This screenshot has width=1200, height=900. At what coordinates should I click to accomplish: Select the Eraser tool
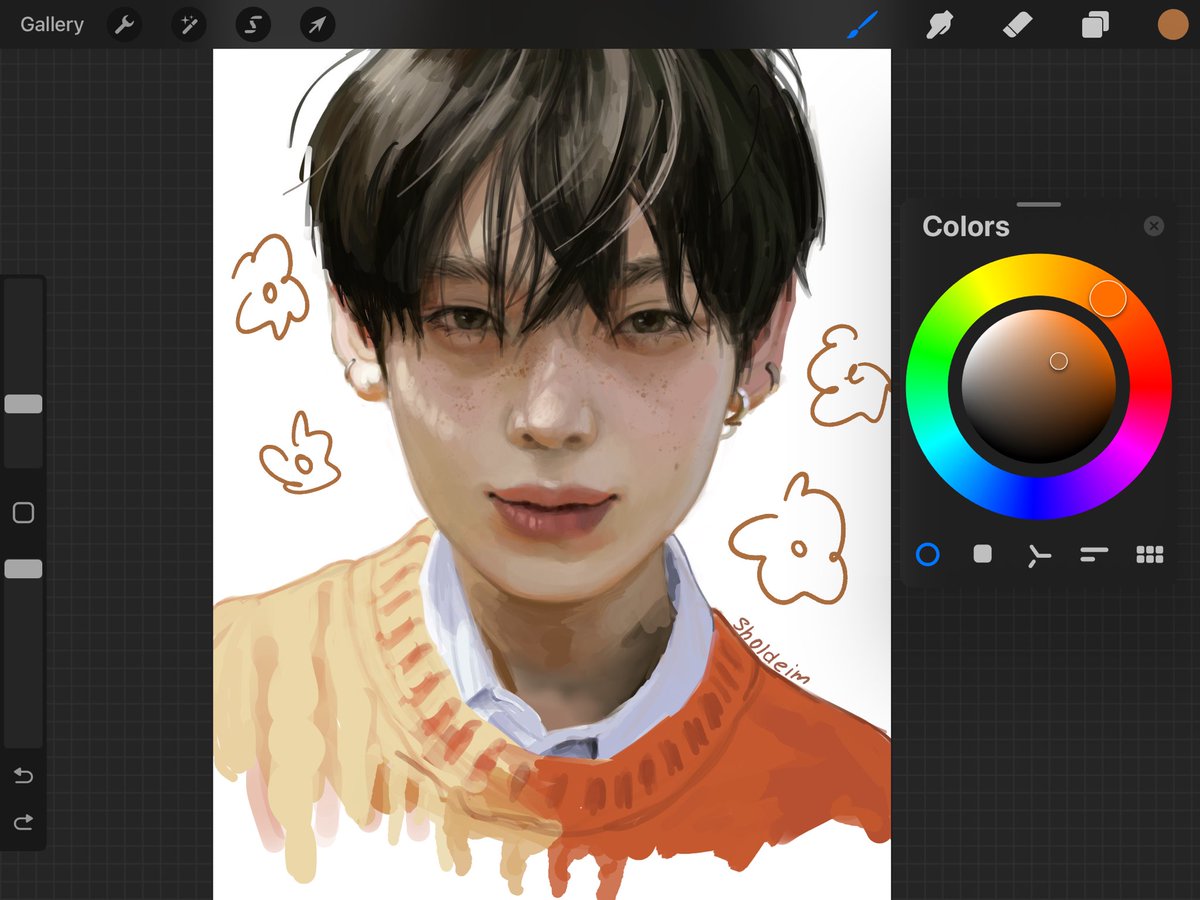[1017, 25]
